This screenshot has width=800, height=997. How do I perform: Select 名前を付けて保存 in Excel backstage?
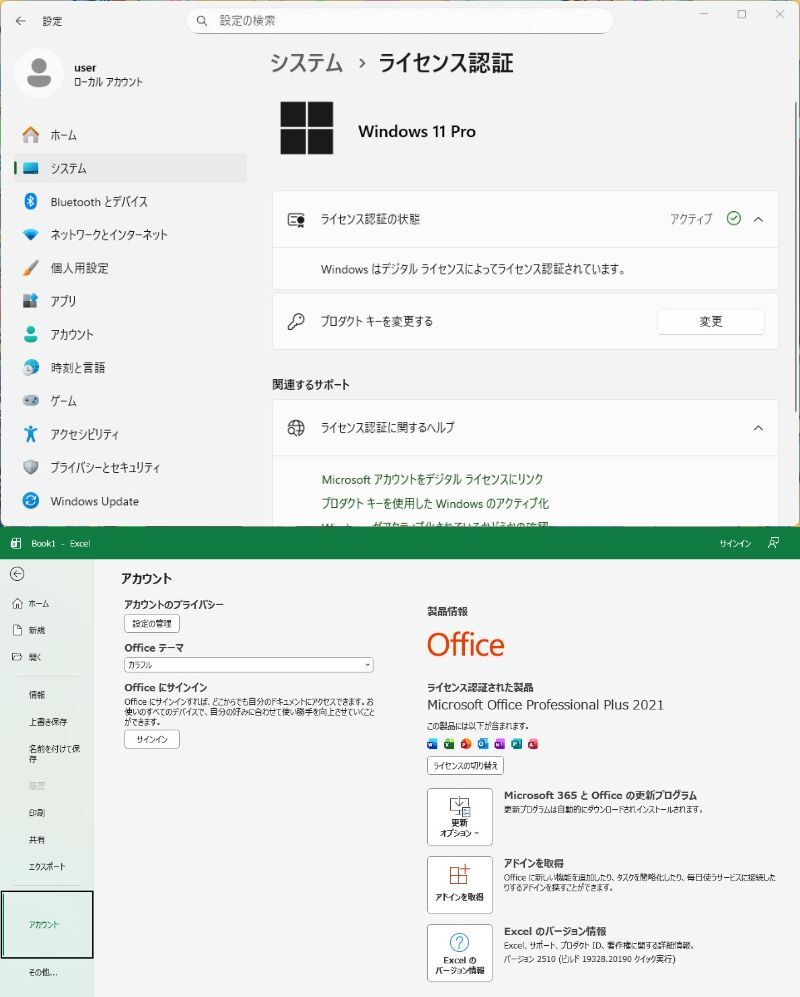pos(47,753)
